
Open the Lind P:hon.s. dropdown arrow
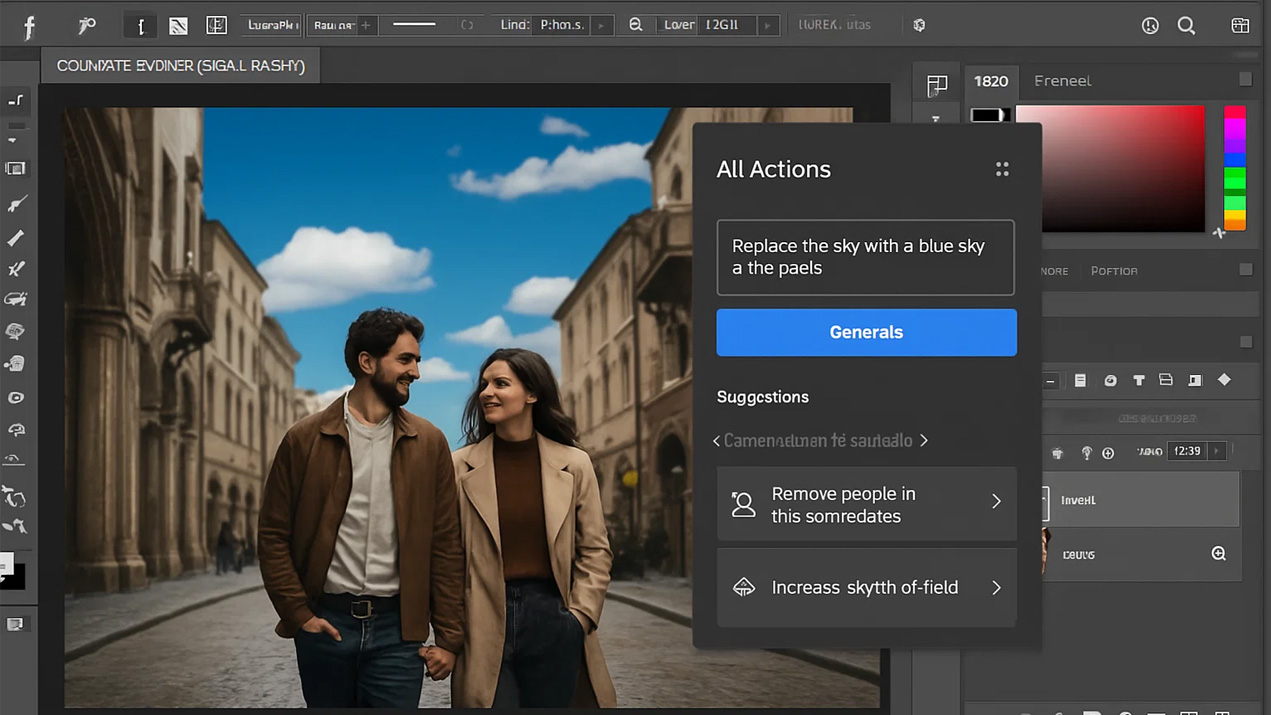click(601, 25)
